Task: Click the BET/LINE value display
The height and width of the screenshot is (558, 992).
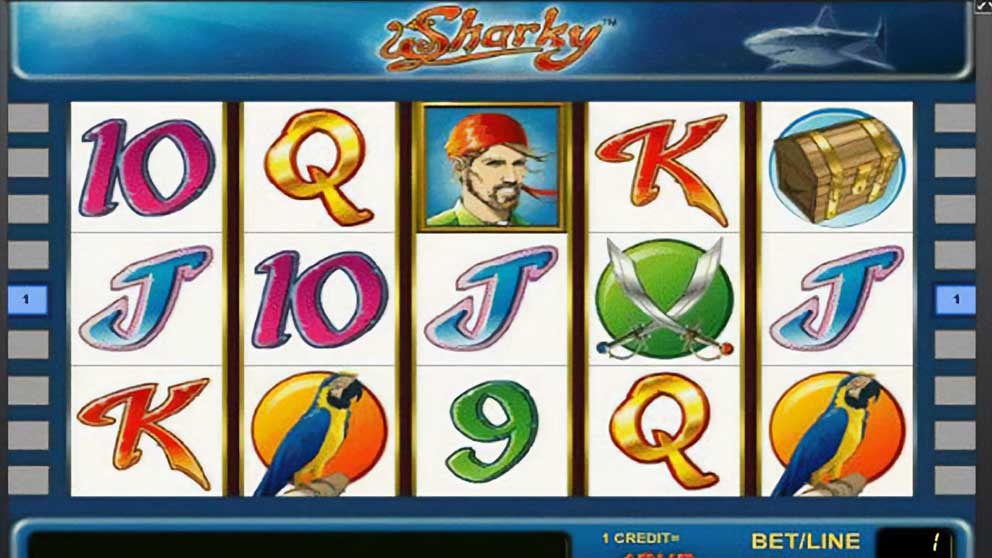Action: pyautogui.click(x=914, y=542)
